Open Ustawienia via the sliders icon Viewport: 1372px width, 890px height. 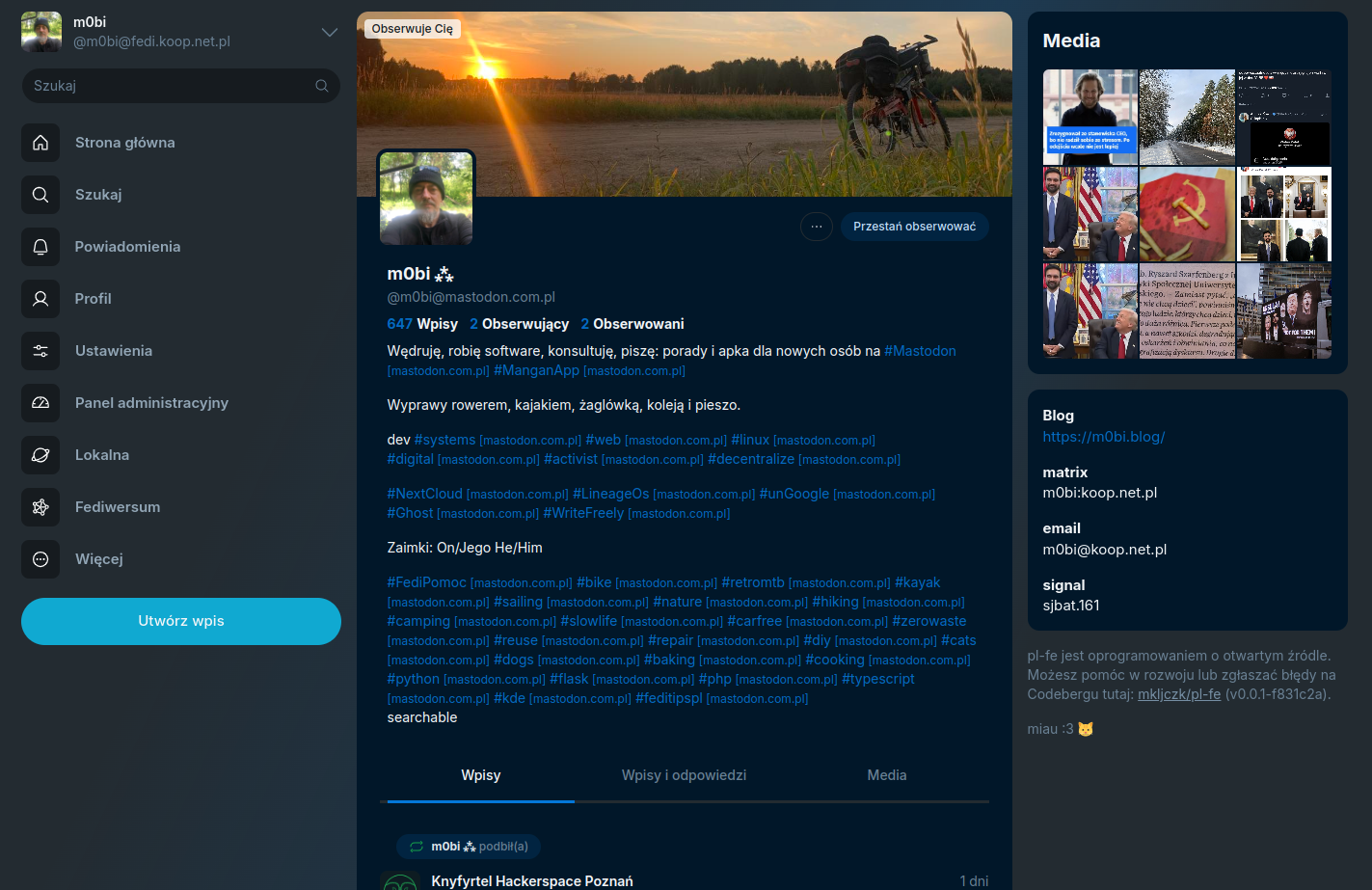(x=40, y=351)
